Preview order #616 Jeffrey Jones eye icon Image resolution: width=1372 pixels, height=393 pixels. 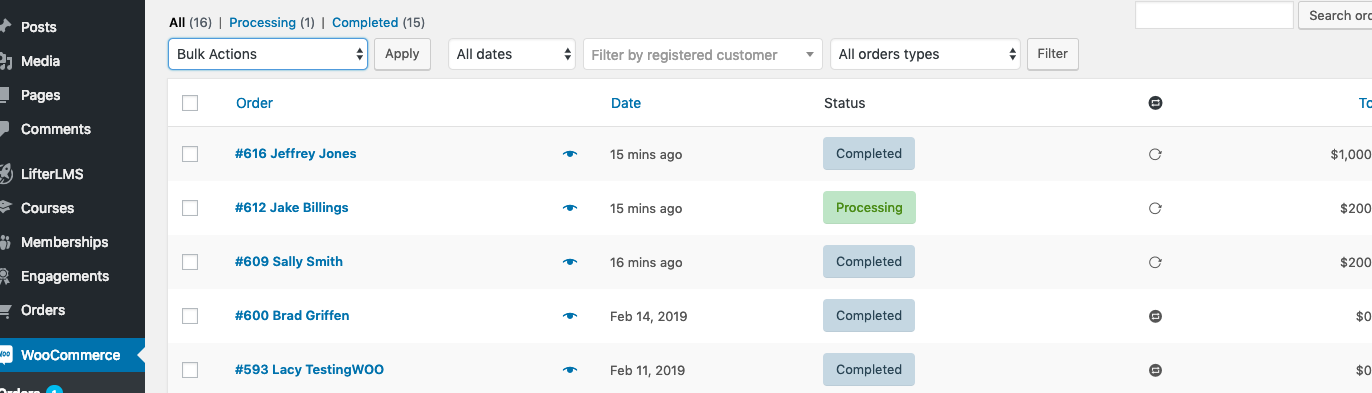[570, 154]
